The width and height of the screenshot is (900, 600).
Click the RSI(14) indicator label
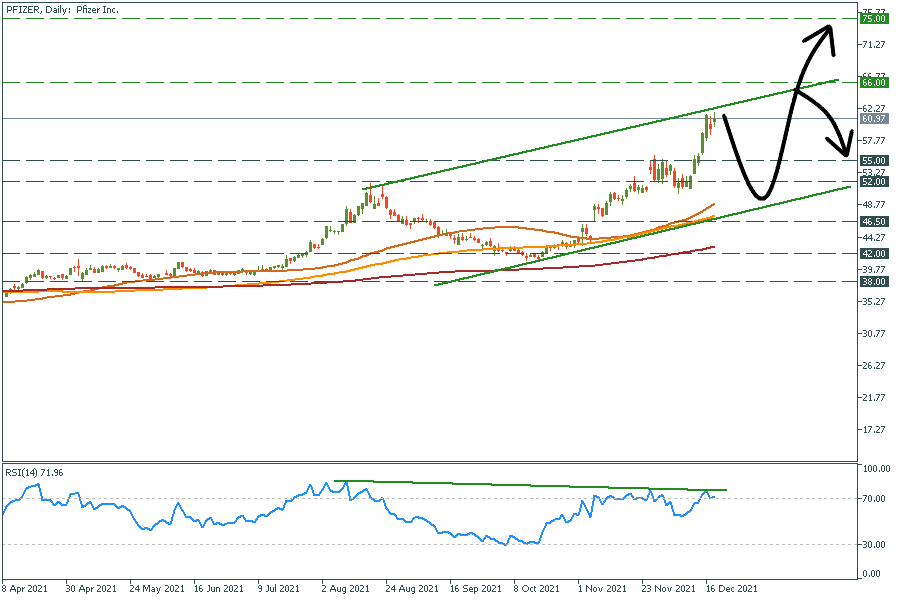tap(30, 472)
